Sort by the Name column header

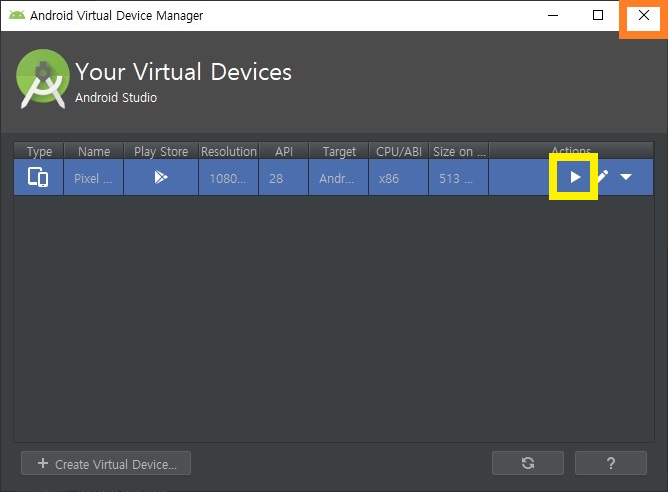pyautogui.click(x=94, y=151)
